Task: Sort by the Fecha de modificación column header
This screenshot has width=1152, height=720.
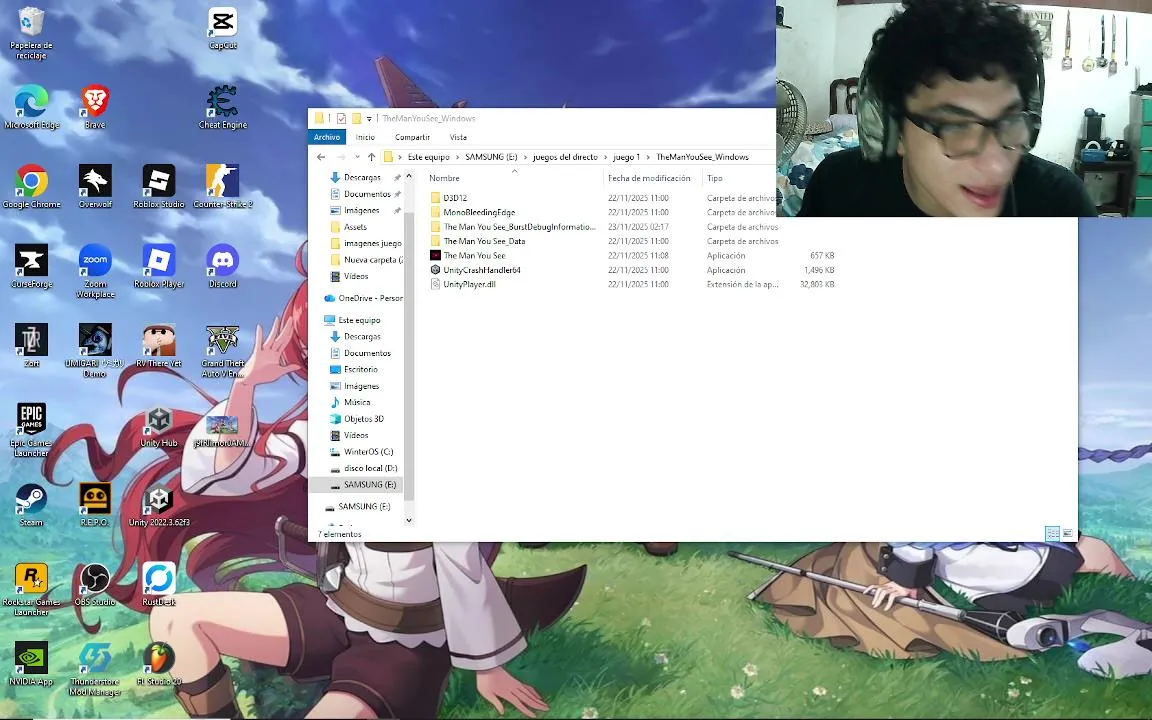Action: pos(651,179)
